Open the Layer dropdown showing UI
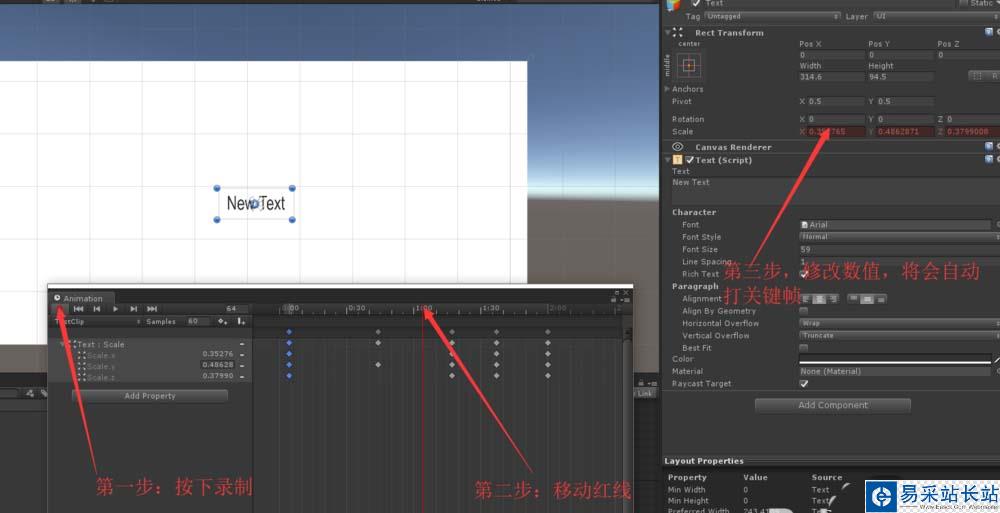Viewport: 1000px width, 513px height. 936,17
